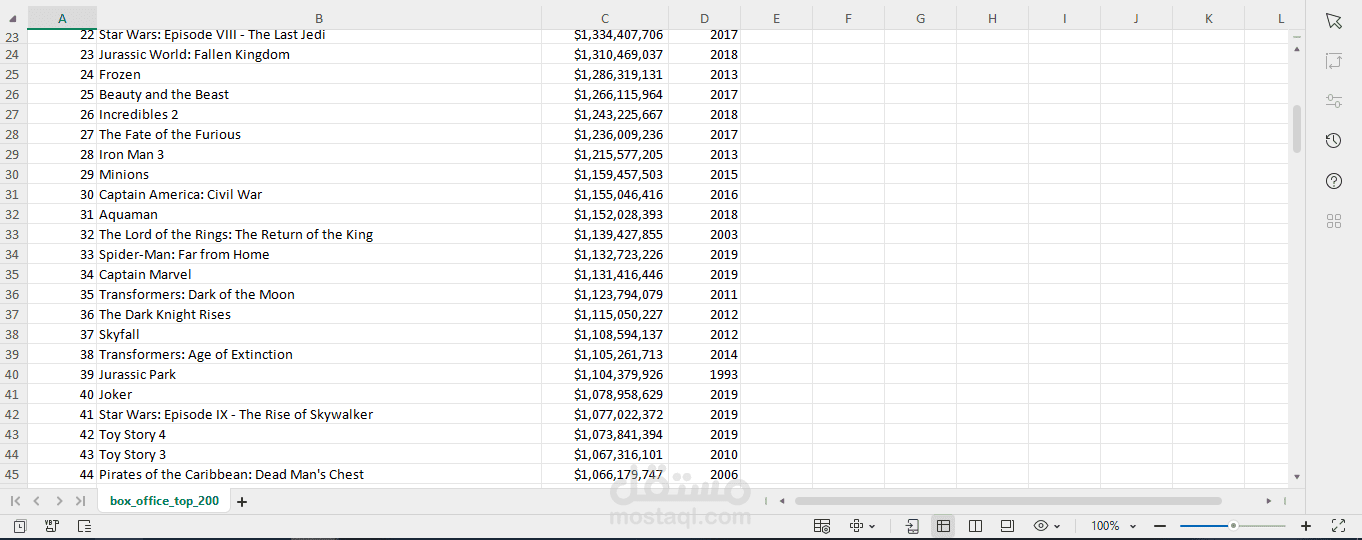Go to previous sheet navigation arrow

pos(36,501)
